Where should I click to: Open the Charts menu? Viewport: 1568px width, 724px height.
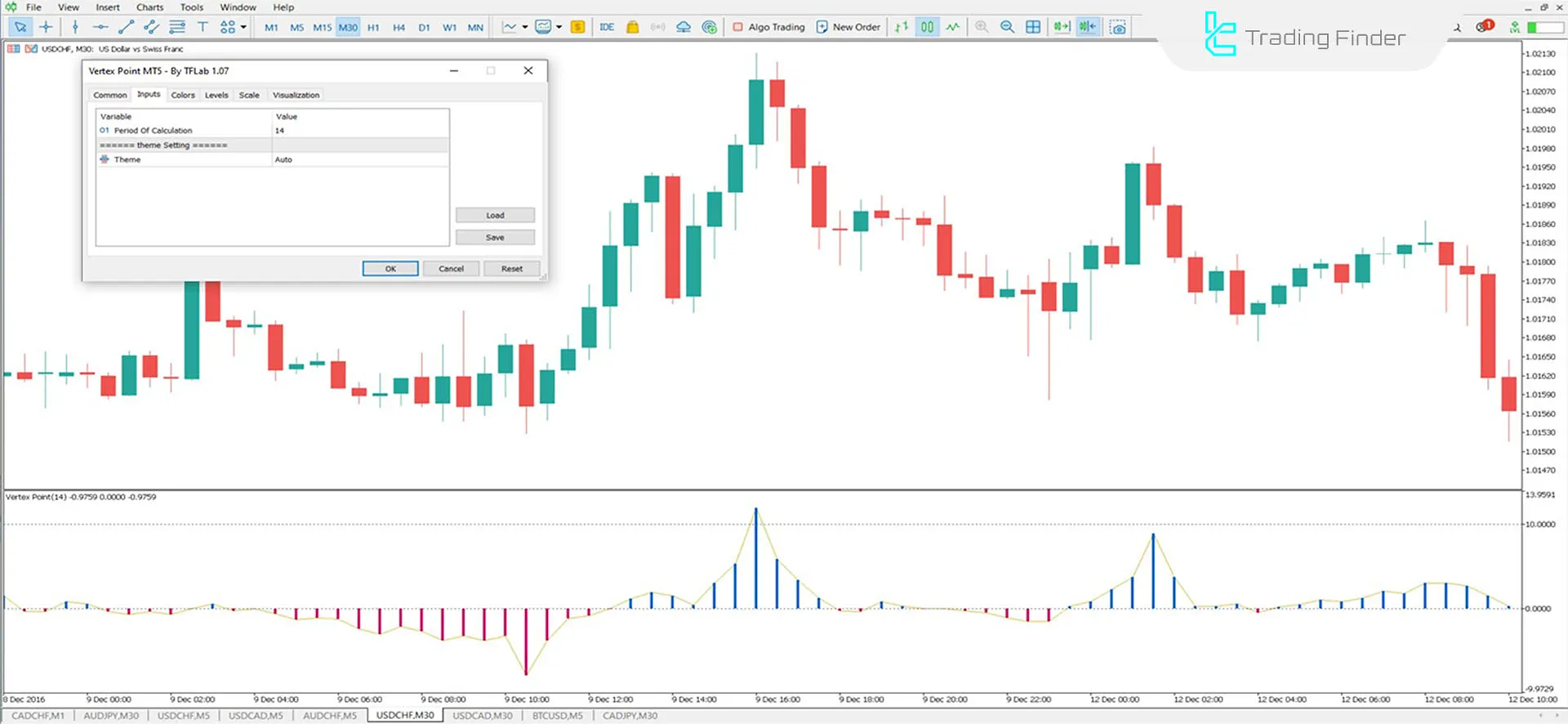click(149, 7)
